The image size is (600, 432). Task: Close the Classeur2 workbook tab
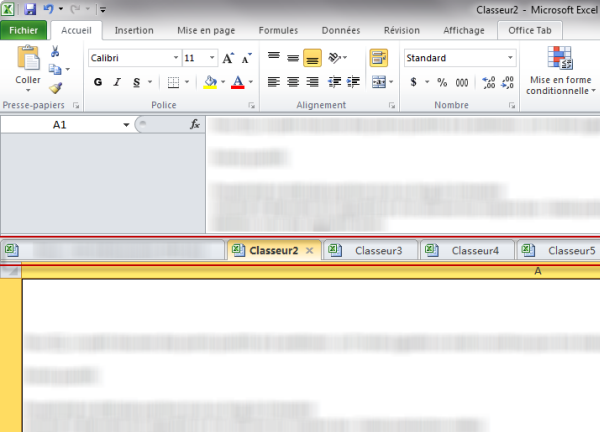click(x=310, y=251)
